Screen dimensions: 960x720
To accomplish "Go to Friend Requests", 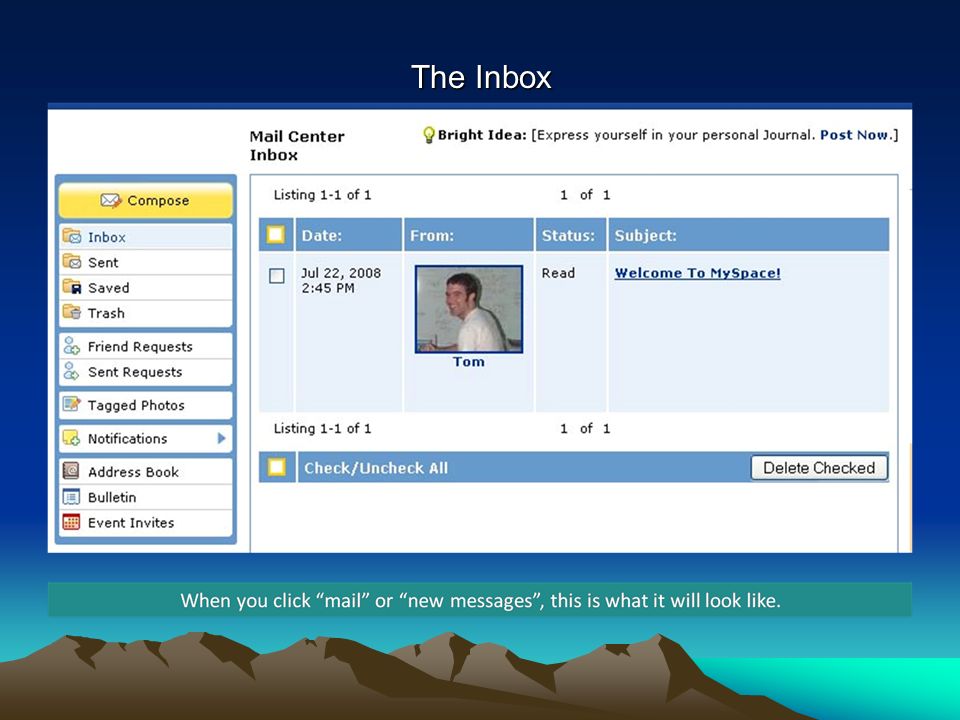I will [x=140, y=347].
